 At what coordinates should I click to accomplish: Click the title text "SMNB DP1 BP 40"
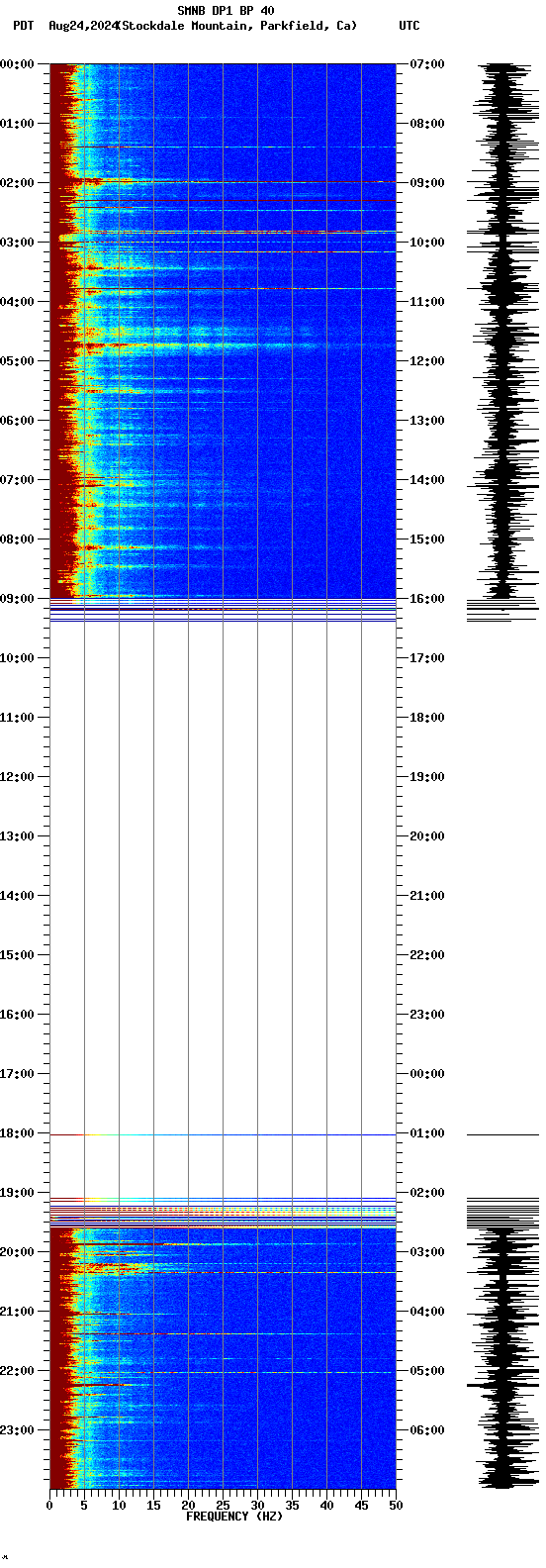click(x=226, y=11)
